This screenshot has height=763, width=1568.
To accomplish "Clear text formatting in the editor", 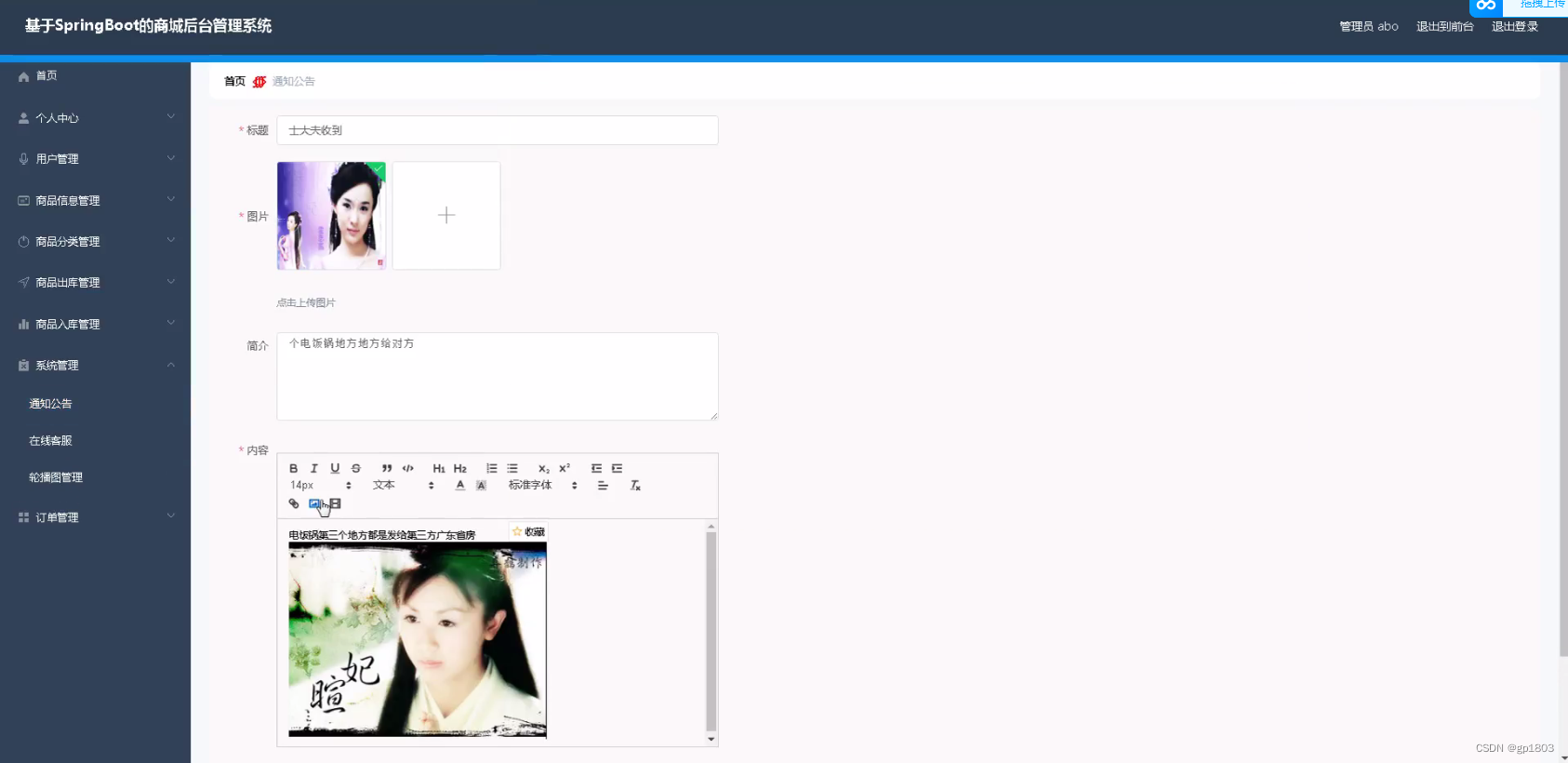I will click(x=635, y=486).
